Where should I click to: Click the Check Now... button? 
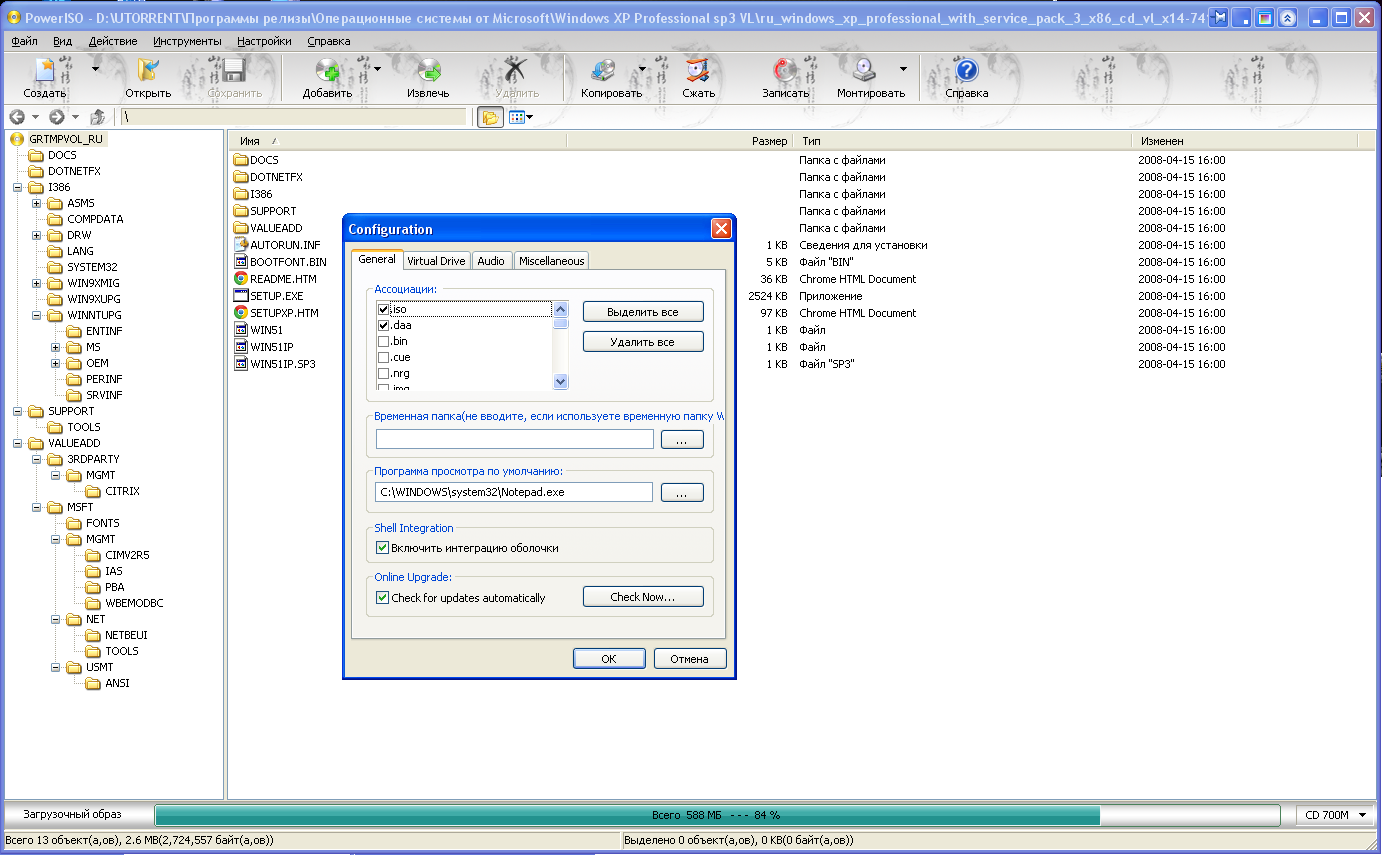(643, 597)
